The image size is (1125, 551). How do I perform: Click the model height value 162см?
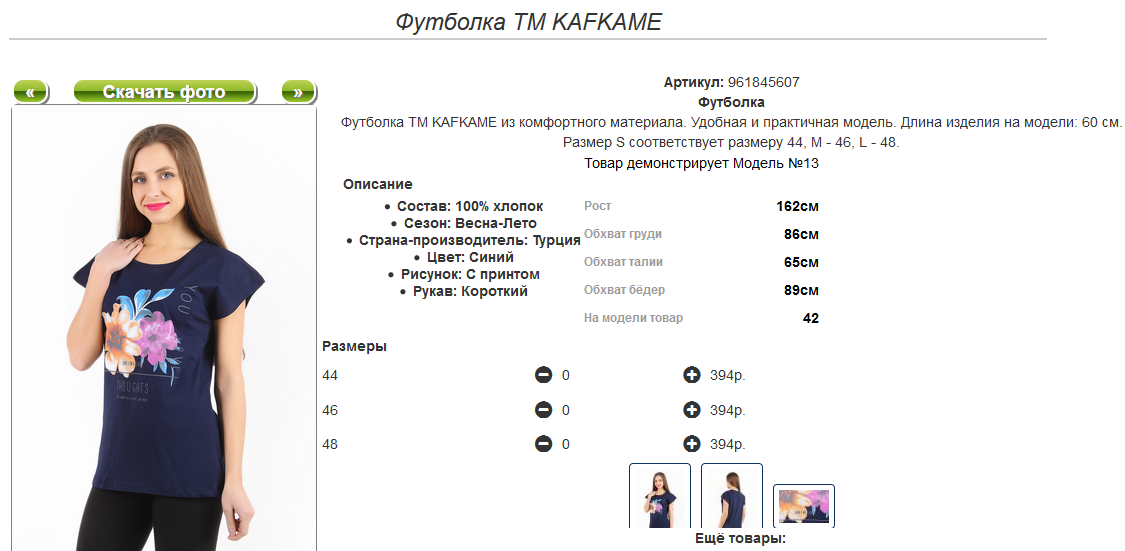(x=797, y=207)
